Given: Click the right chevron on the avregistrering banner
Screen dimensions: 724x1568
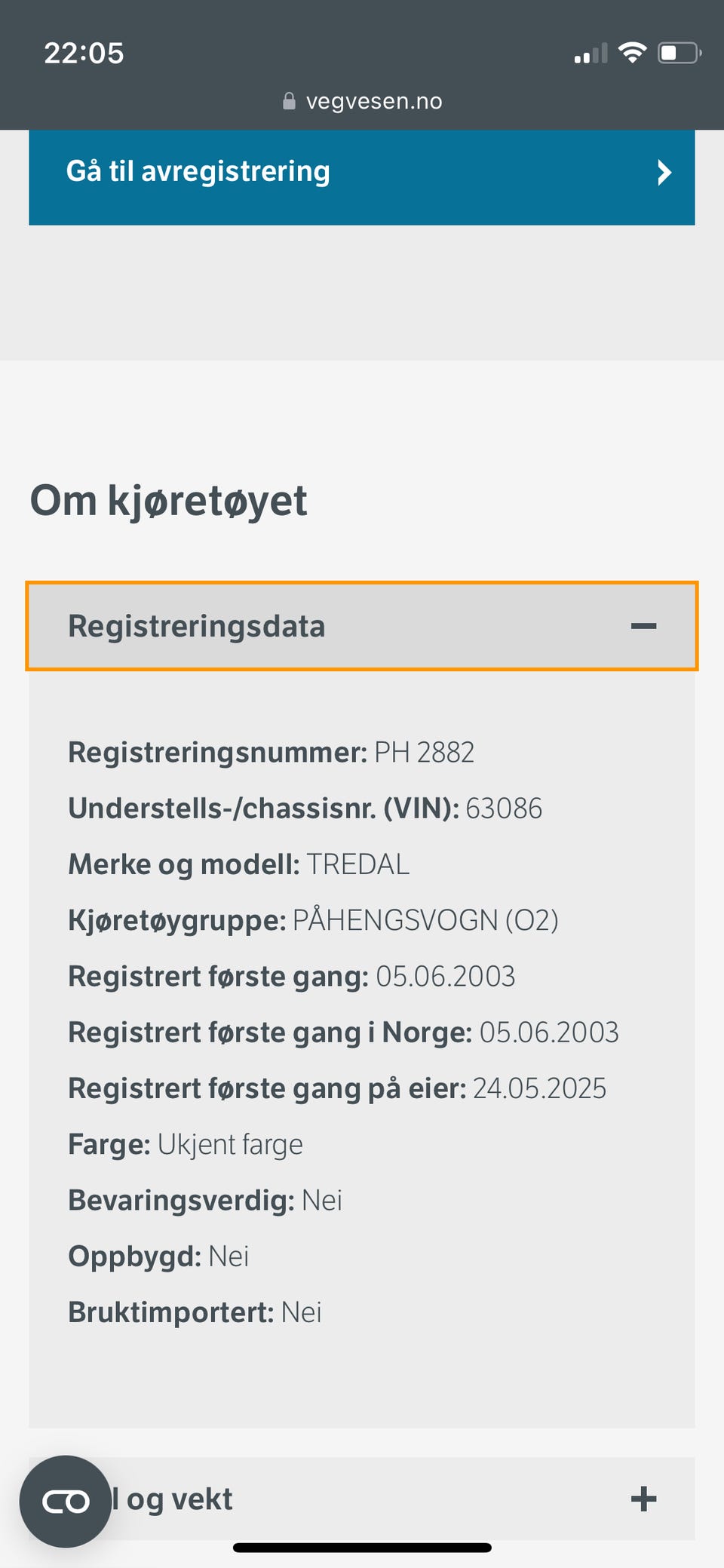Looking at the screenshot, I should click(664, 173).
